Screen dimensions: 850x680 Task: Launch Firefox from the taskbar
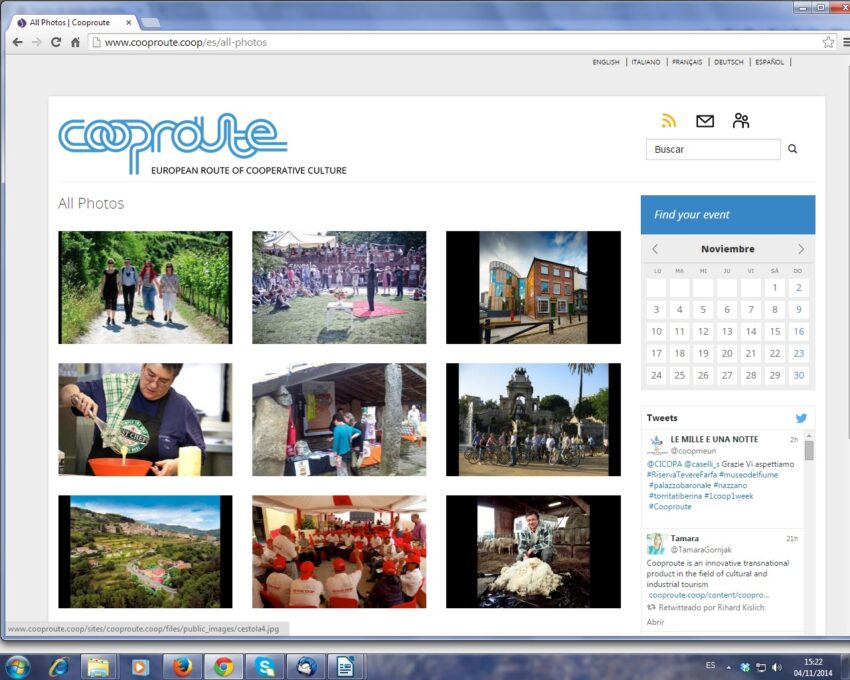click(182, 666)
